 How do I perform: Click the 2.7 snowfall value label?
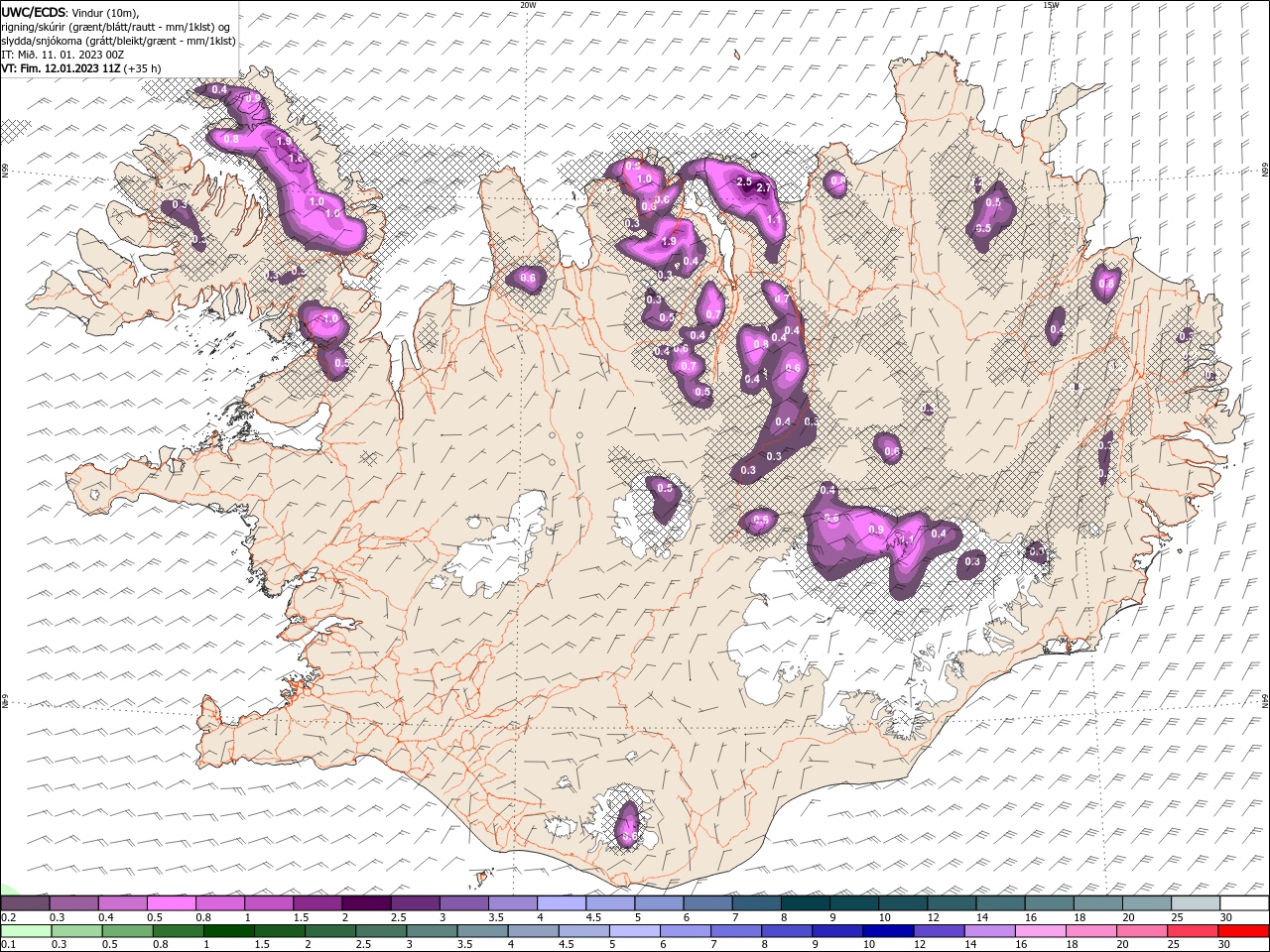click(763, 187)
